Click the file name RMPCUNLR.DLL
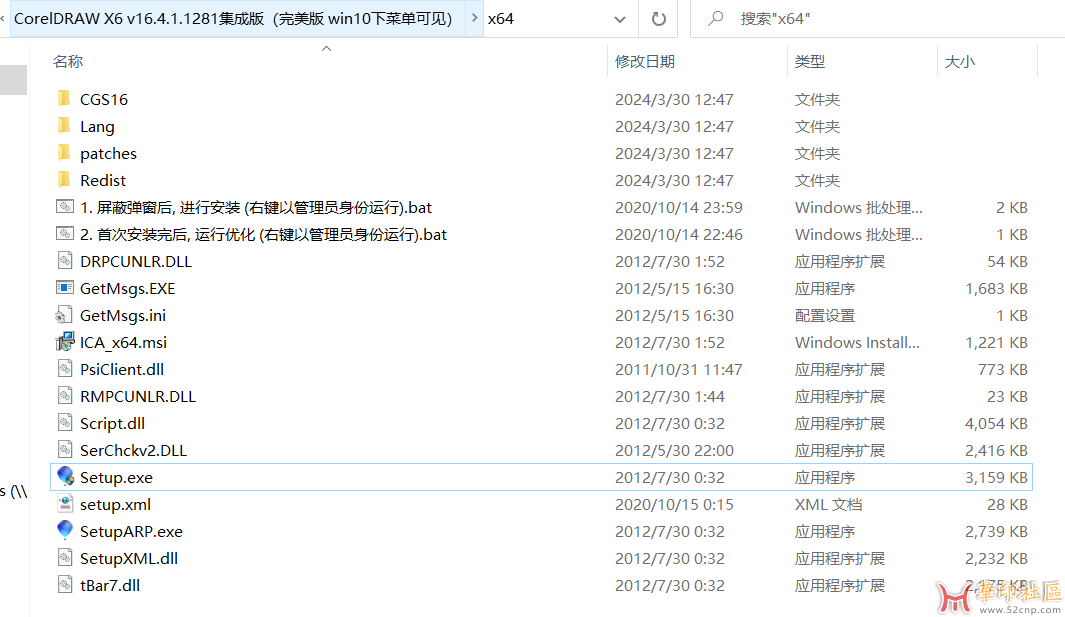Screen dimensions: 1065x617 (138, 396)
